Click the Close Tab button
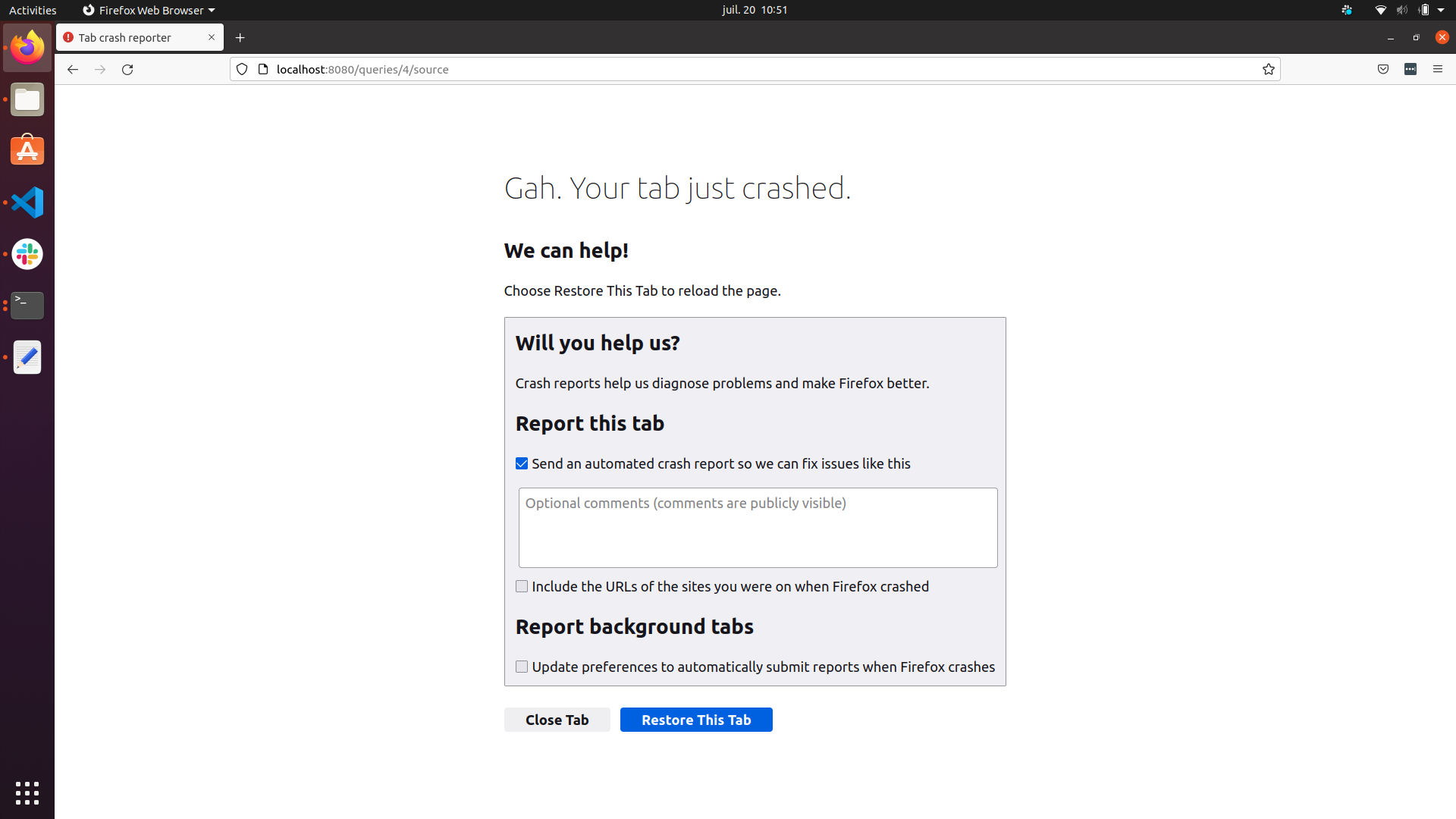The height and width of the screenshot is (819, 1456). tap(557, 720)
